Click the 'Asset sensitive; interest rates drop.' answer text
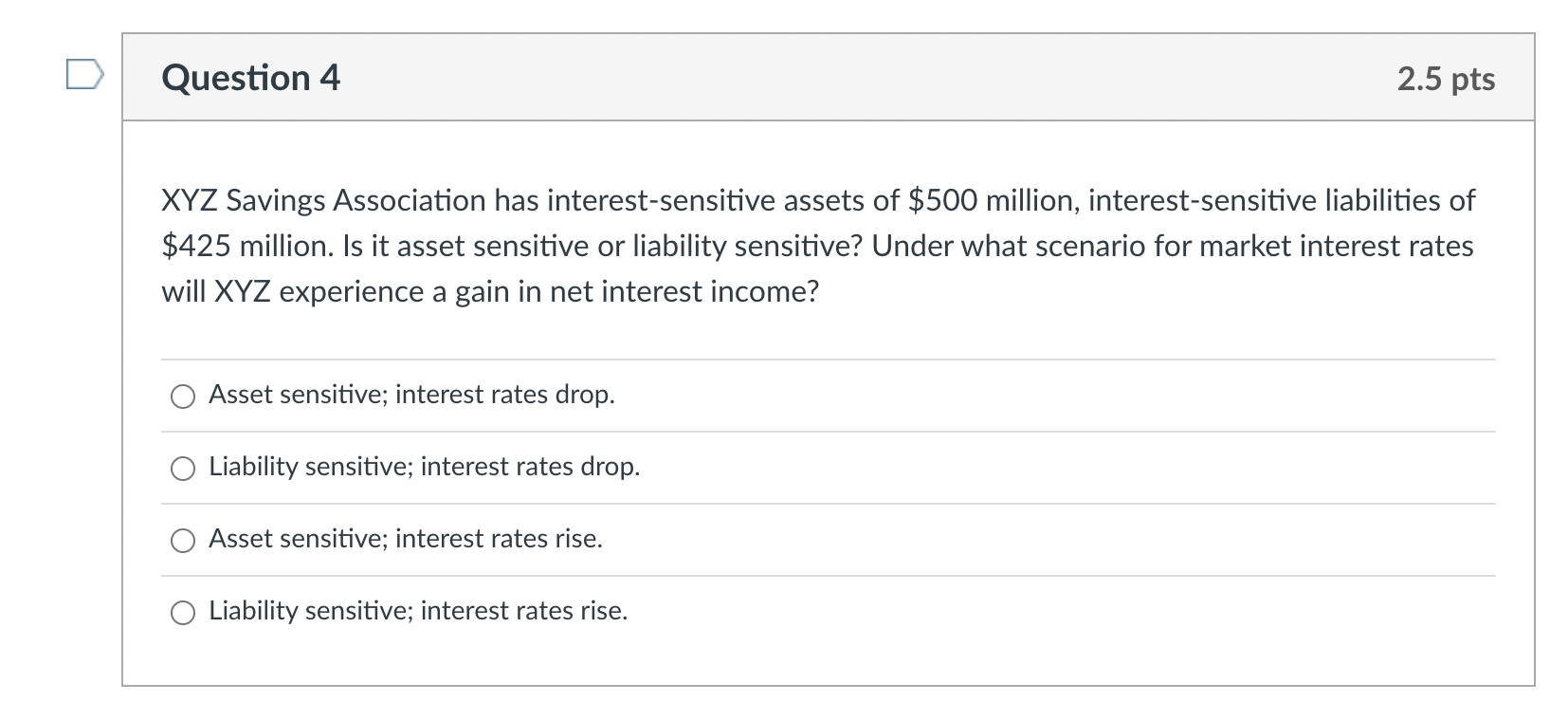 tap(411, 395)
